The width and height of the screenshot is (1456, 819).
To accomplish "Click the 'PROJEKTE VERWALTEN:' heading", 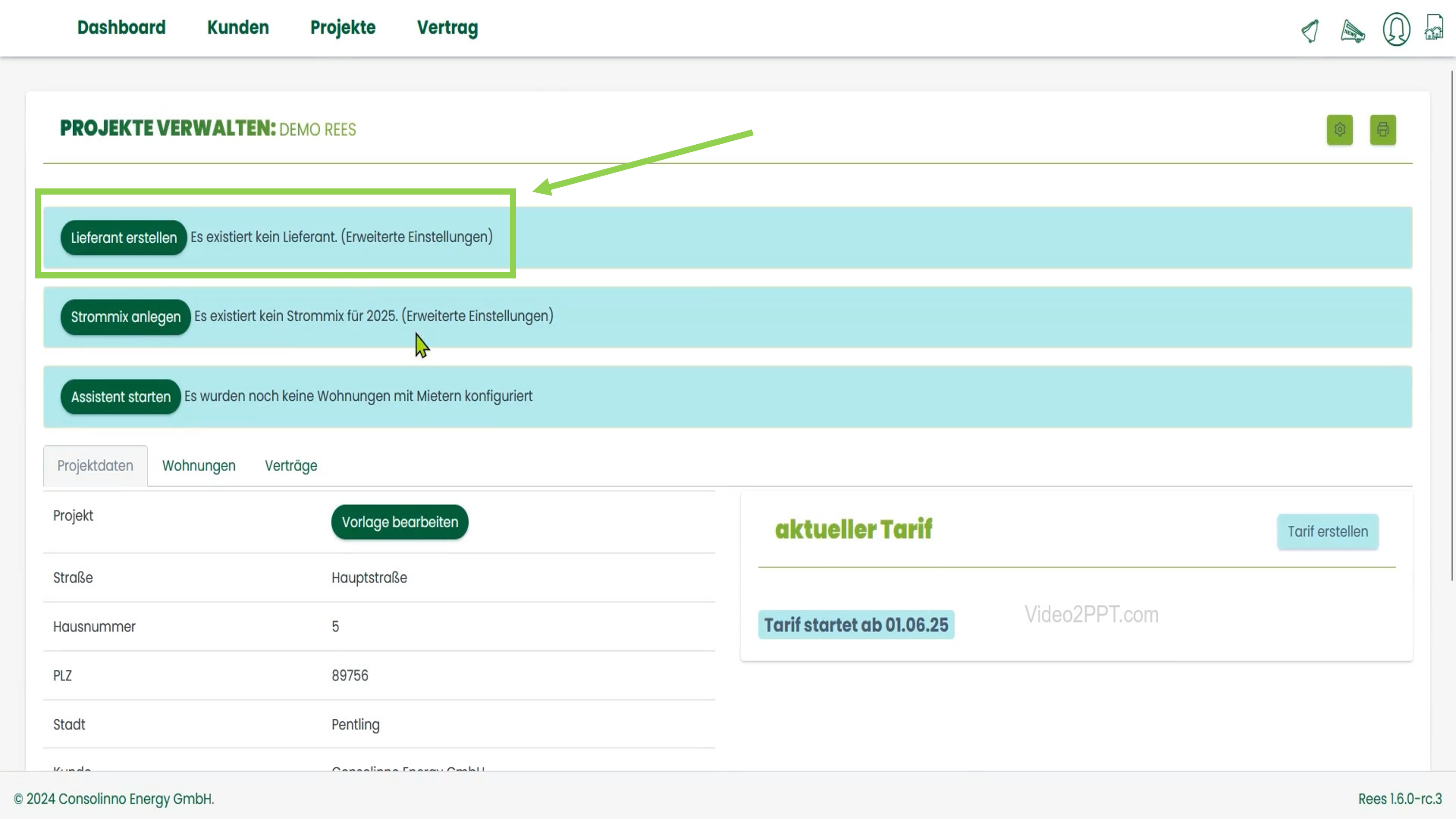I will tap(168, 128).
